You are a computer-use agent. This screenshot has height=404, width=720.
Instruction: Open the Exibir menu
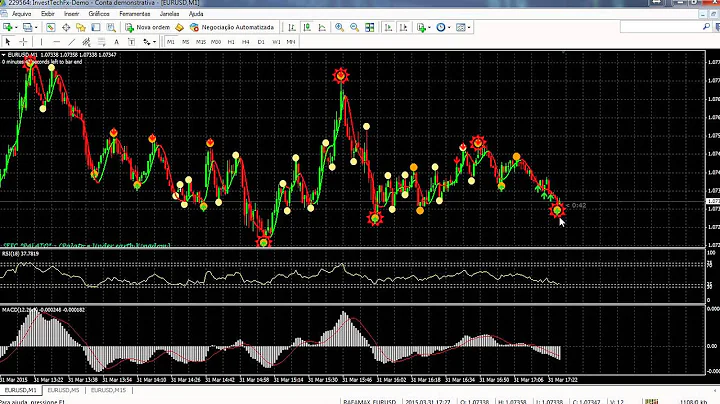coord(48,14)
